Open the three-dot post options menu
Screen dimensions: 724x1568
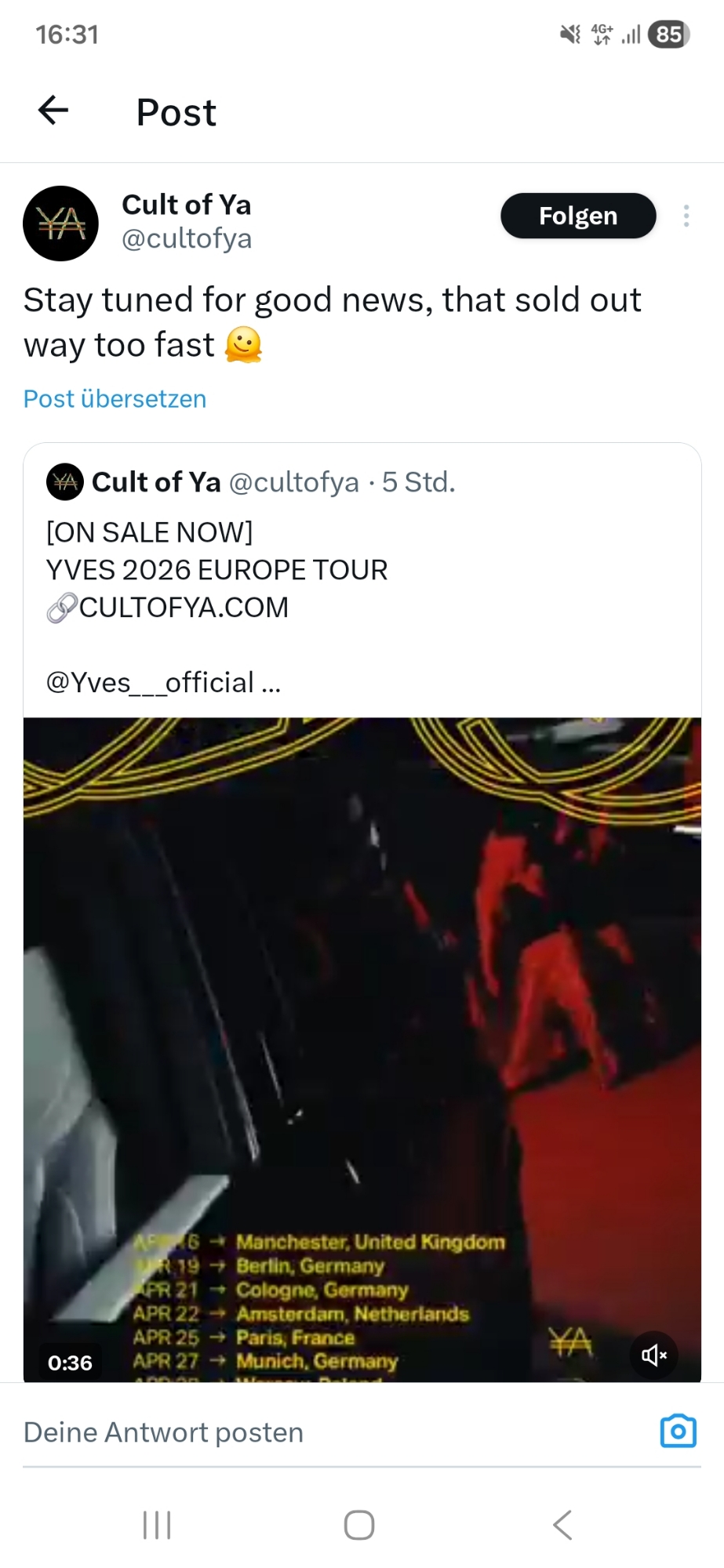coord(686,216)
